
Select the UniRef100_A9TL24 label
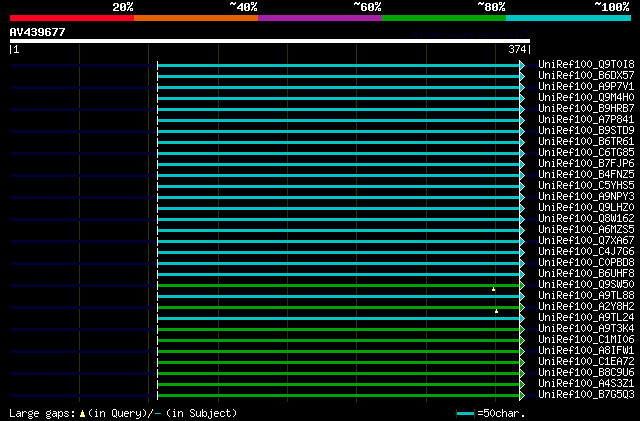tap(586, 317)
